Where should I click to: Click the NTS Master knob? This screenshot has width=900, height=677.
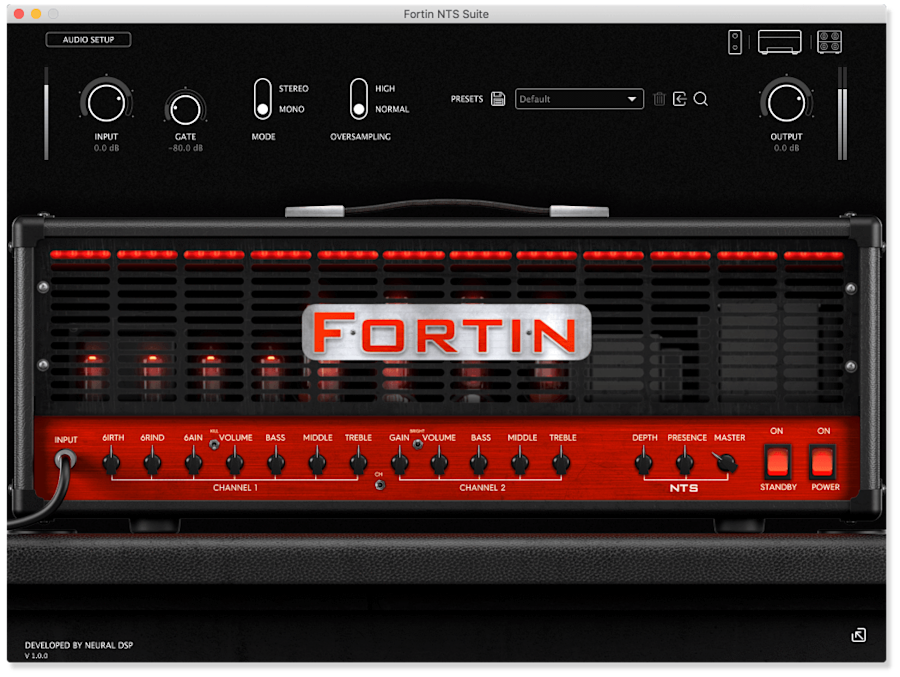click(727, 463)
